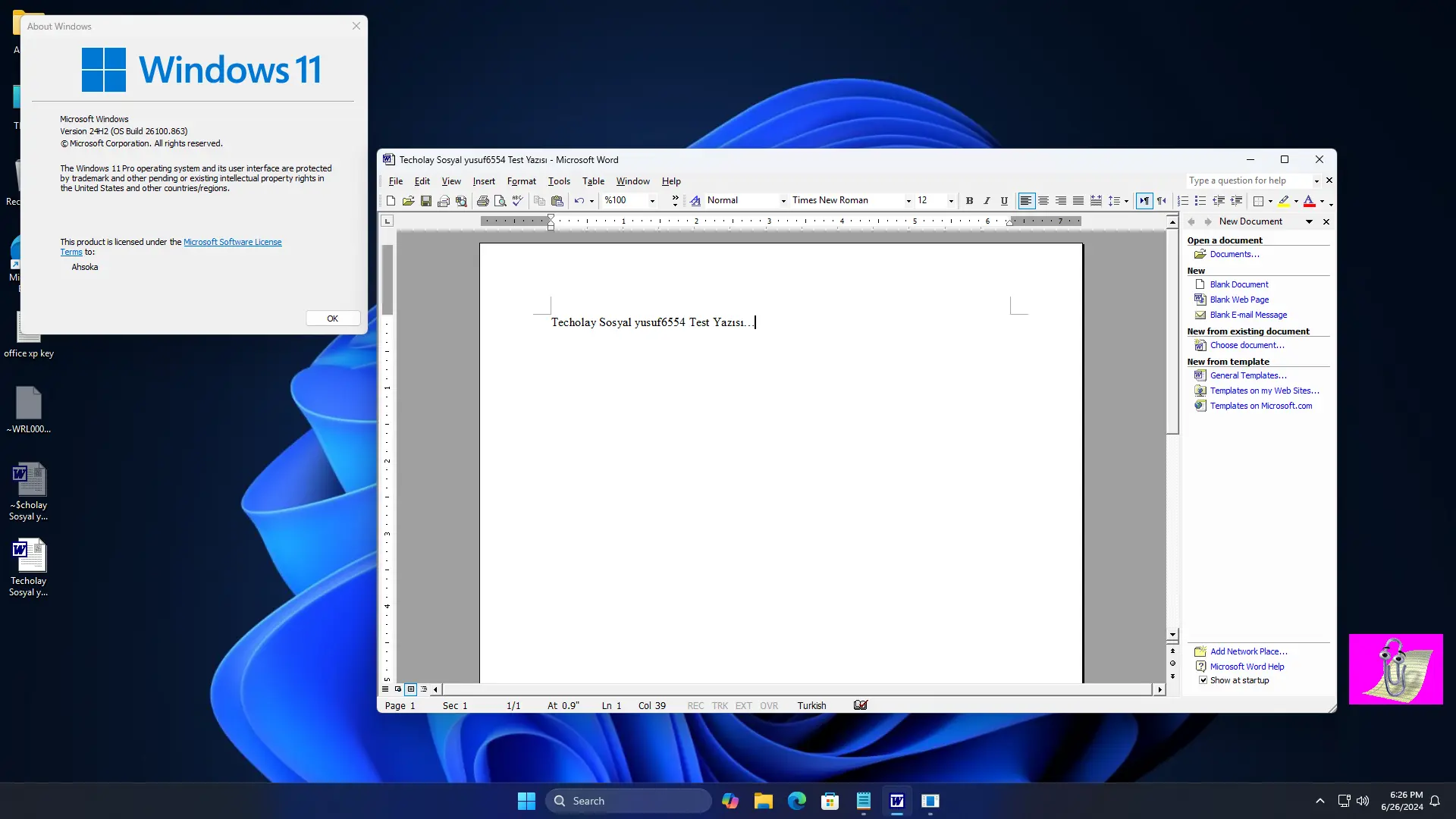The width and height of the screenshot is (1456, 819).
Task: Save the document with the floppy icon
Action: pyautogui.click(x=425, y=201)
